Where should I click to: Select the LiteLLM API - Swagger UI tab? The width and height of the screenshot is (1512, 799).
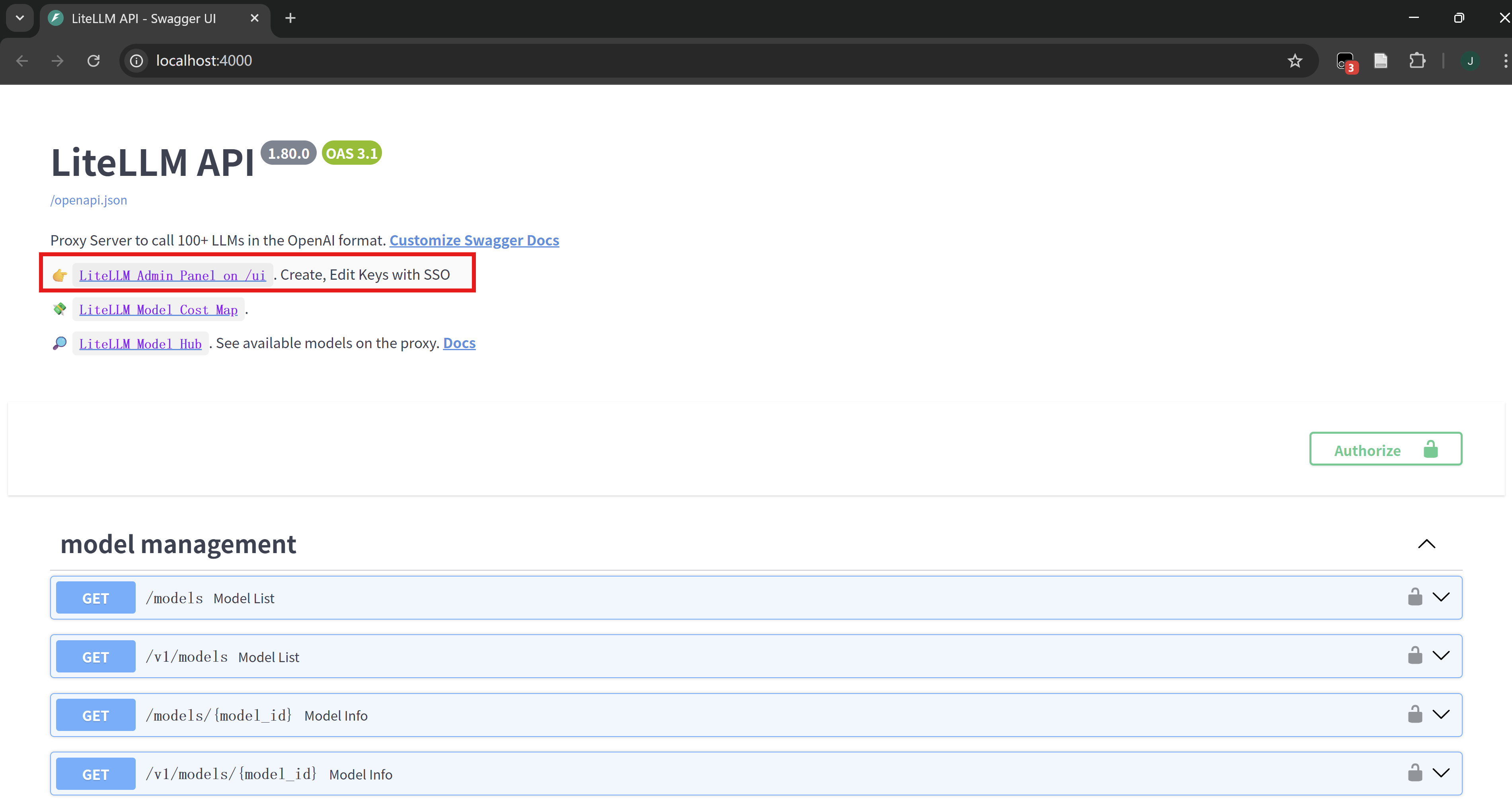(144, 18)
